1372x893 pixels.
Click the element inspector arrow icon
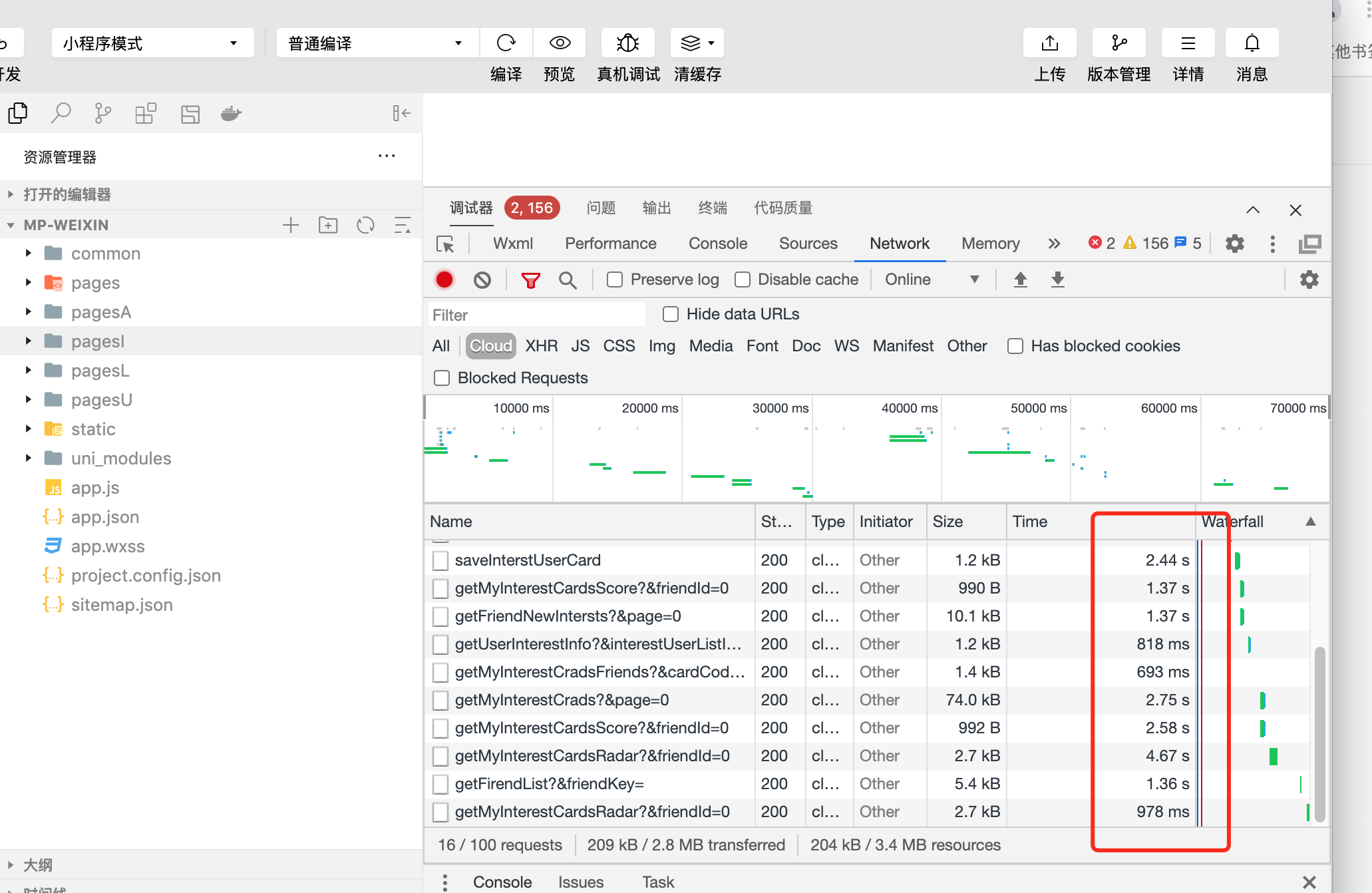pos(445,244)
